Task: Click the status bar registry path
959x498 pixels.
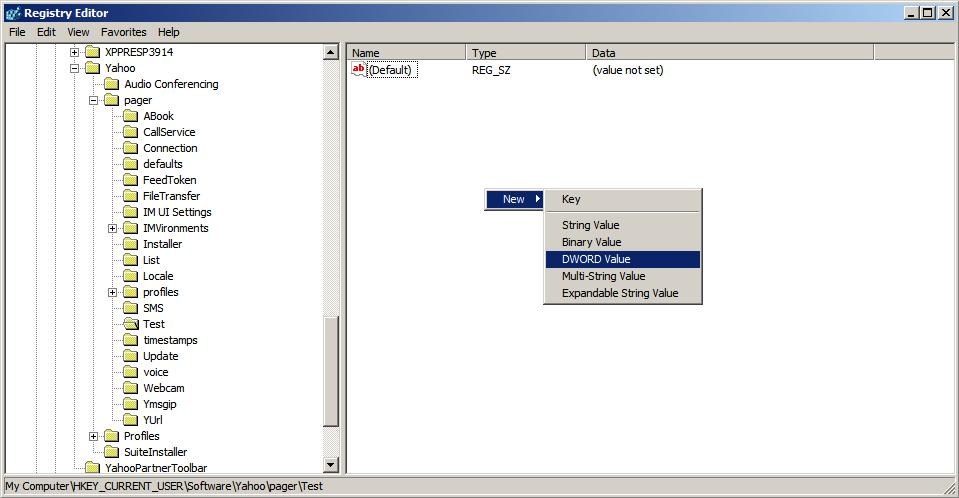Action: (164, 486)
